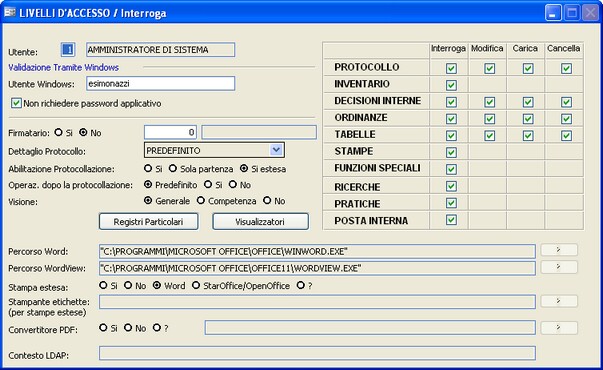Screen dimensions: 603x370
Task: Toggle FUNZIONI SPECIALI Interroga checkbox
Action: click(451, 169)
